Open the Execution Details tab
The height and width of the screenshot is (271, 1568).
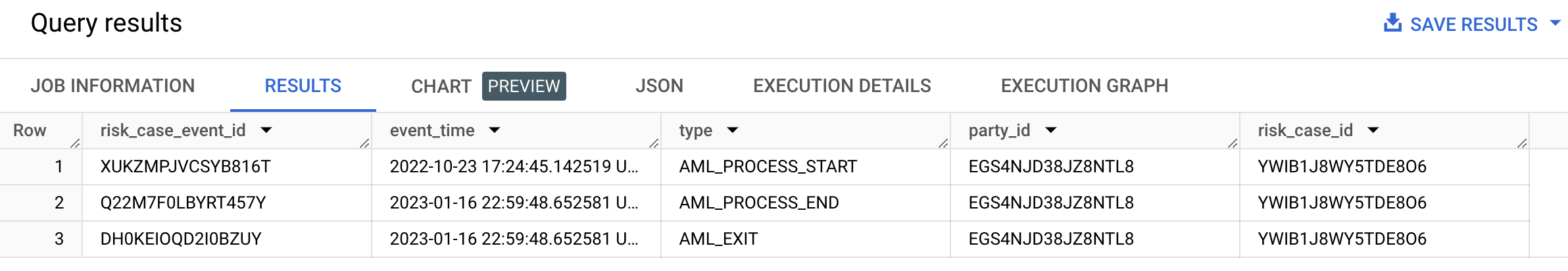point(842,86)
